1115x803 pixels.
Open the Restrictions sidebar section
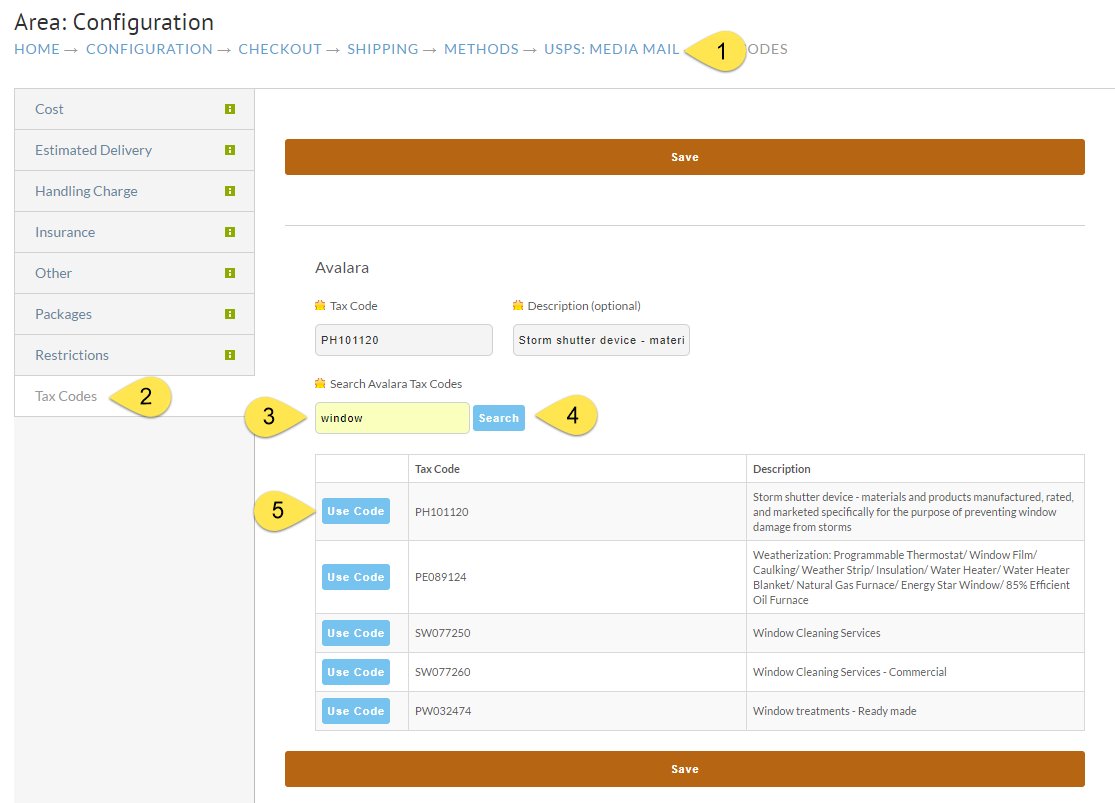click(134, 355)
